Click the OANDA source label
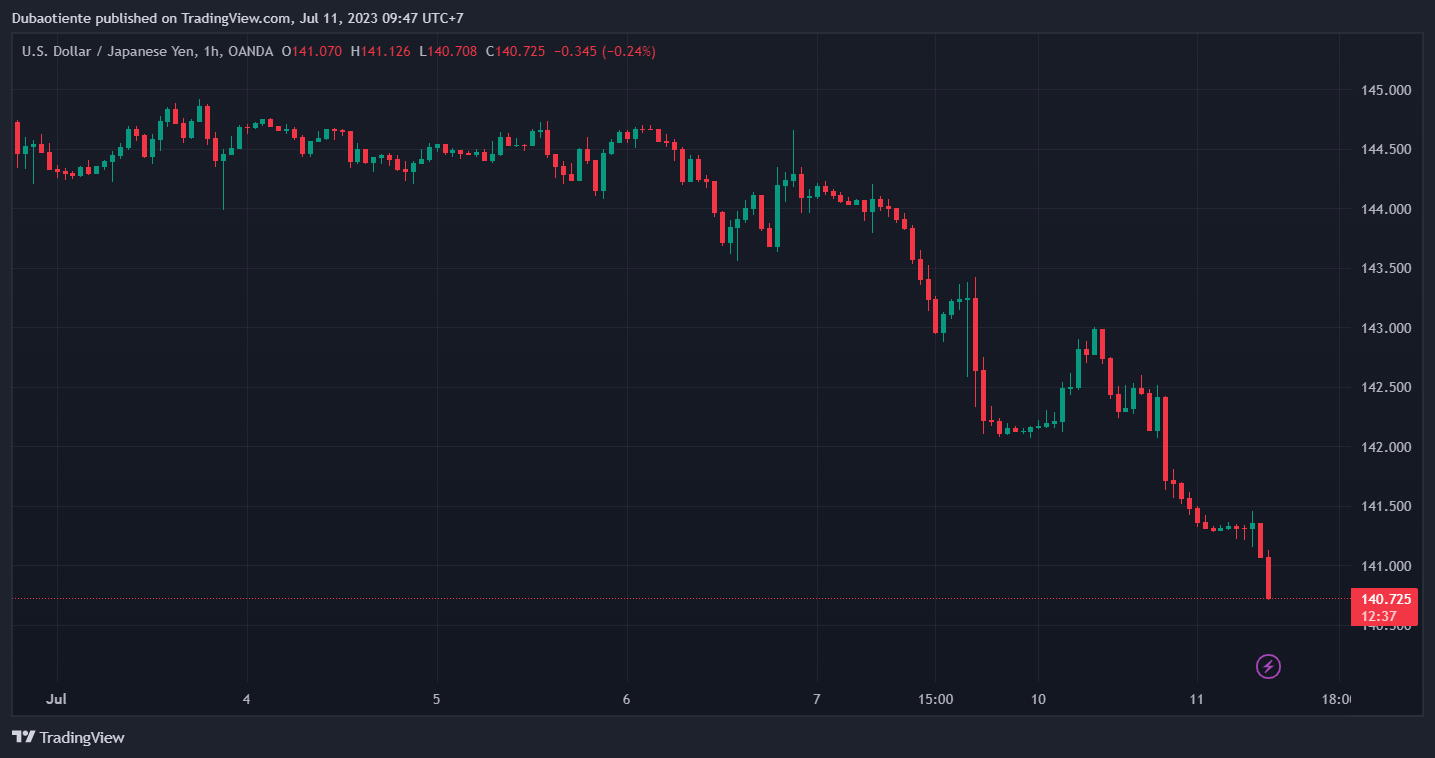Viewport: 1435px width, 758px height. (250, 51)
